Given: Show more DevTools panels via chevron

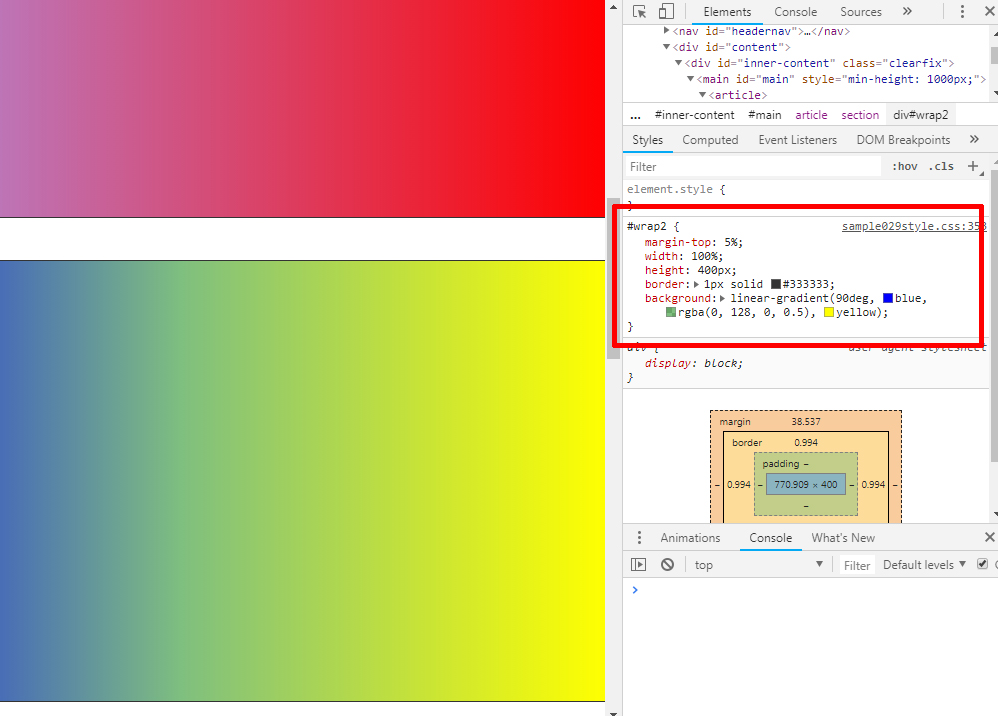Looking at the screenshot, I should 907,12.
